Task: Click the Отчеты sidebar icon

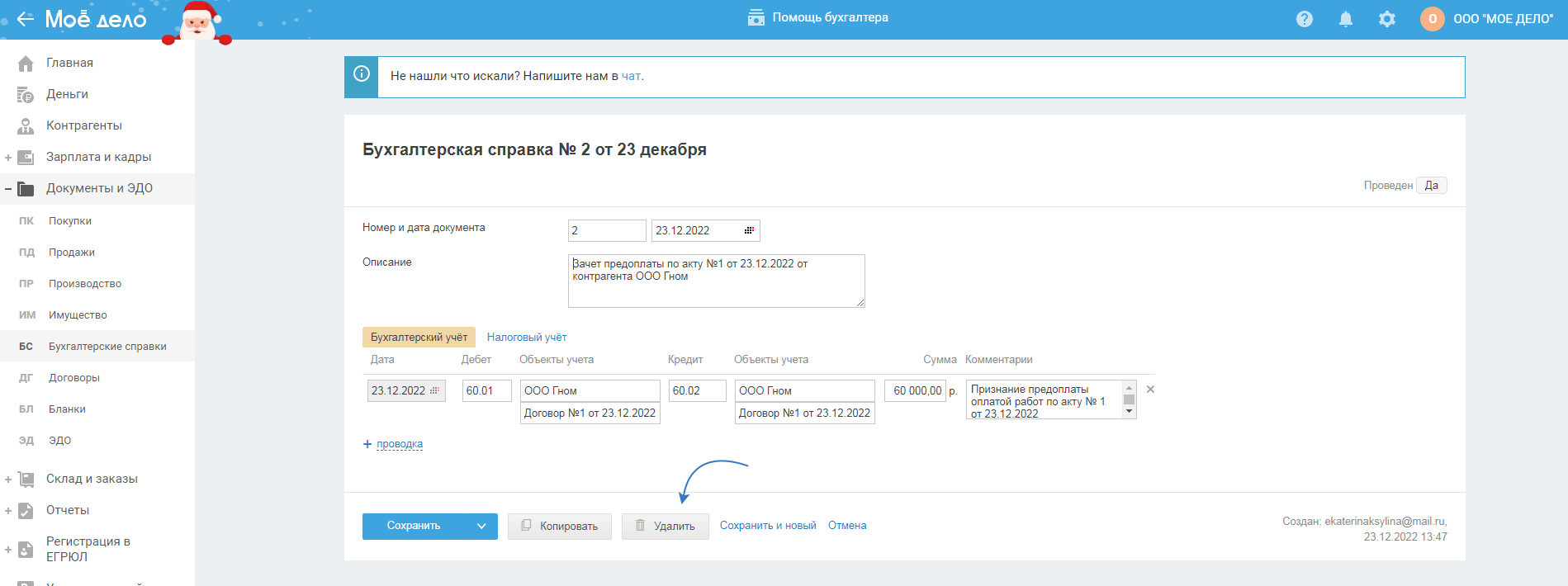Action: point(26,510)
